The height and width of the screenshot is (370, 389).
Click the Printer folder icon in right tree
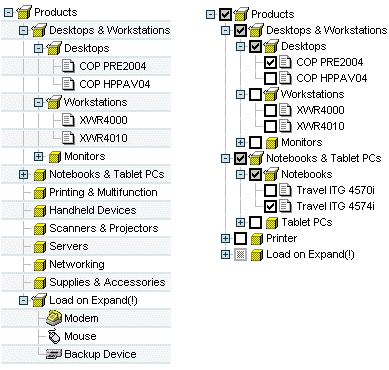[x=257, y=239]
